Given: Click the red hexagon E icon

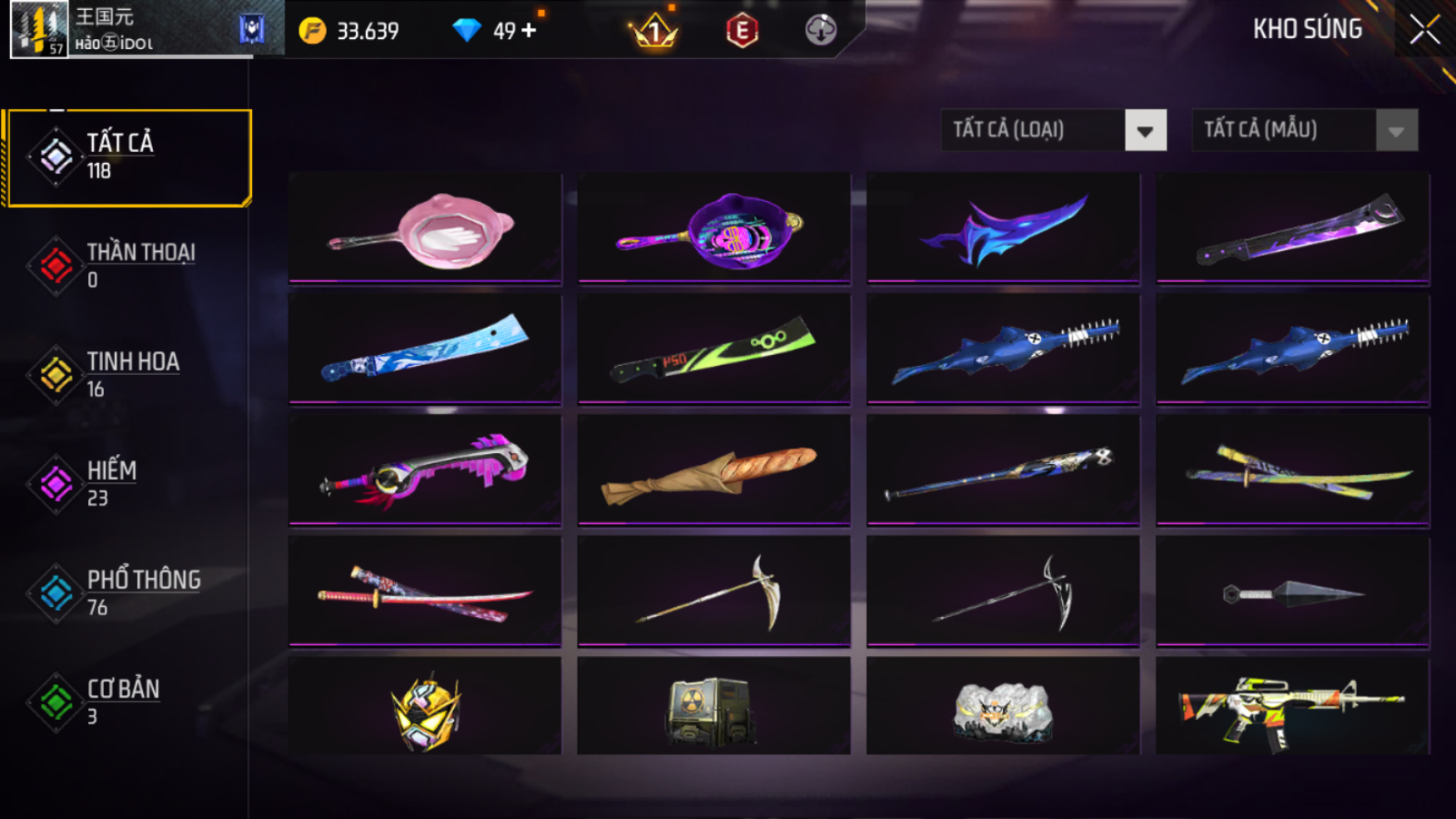Looking at the screenshot, I should pyautogui.click(x=742, y=31).
